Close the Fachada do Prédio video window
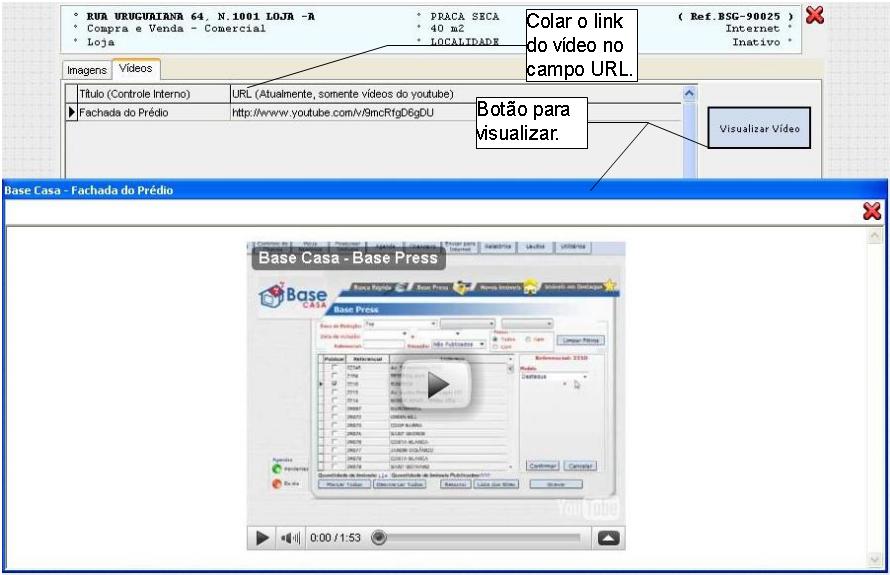Screen dimensions: 890x575 pos(871,211)
